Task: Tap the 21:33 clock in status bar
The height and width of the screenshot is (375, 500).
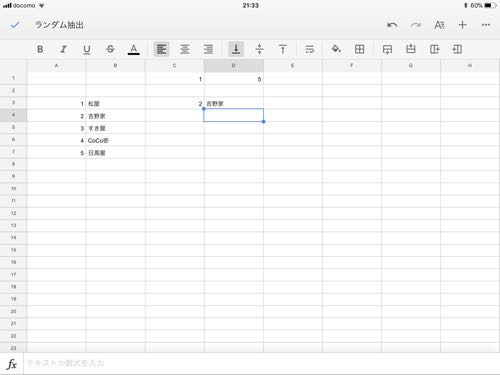Action: 250,5
